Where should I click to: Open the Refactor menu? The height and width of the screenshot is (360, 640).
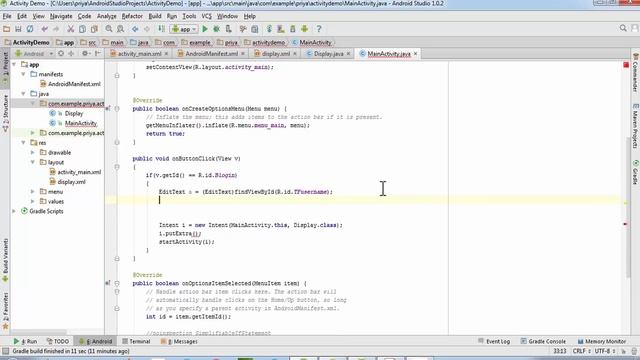pyautogui.click(x=132, y=16)
